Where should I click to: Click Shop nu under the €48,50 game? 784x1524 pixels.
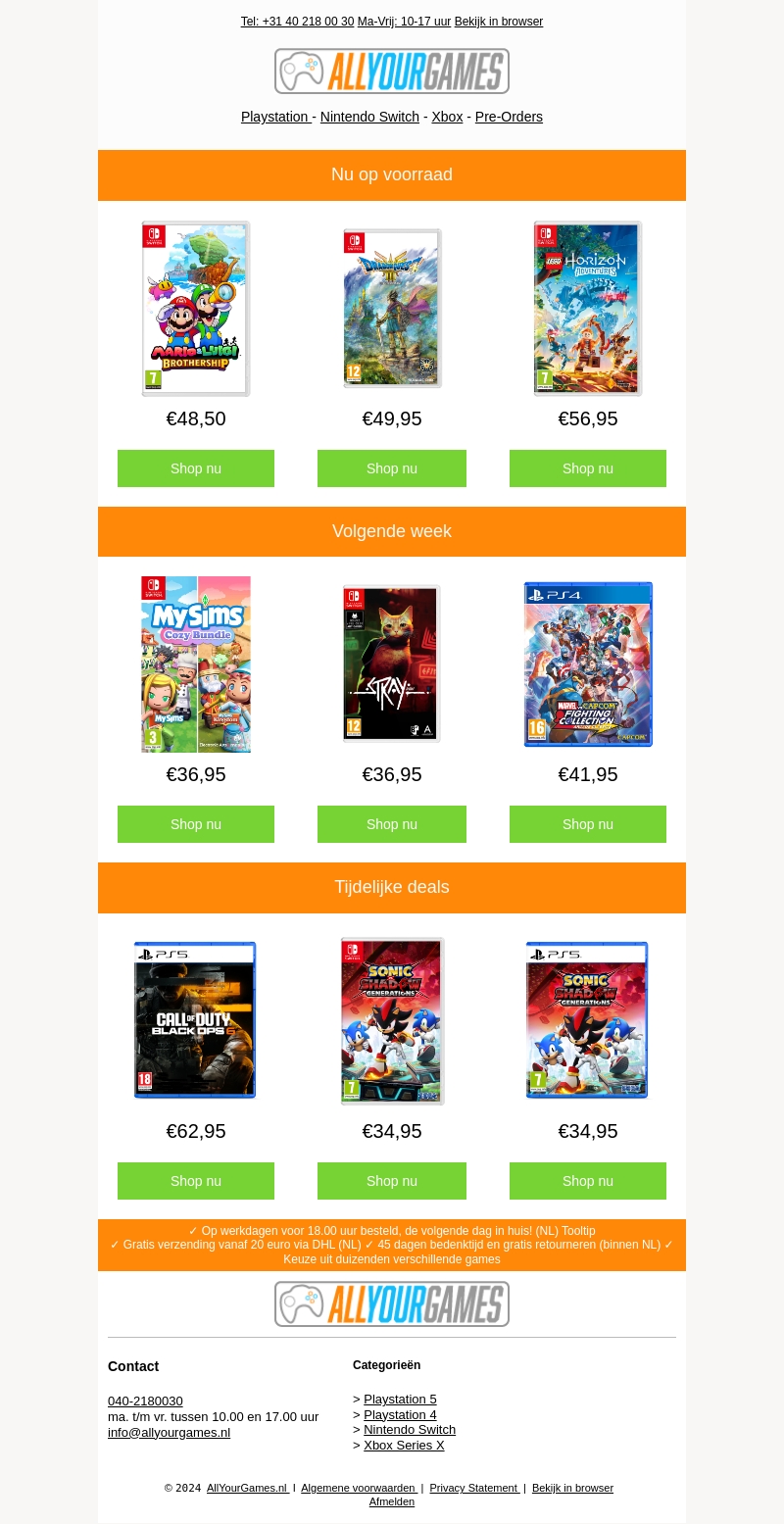pyautogui.click(x=196, y=468)
